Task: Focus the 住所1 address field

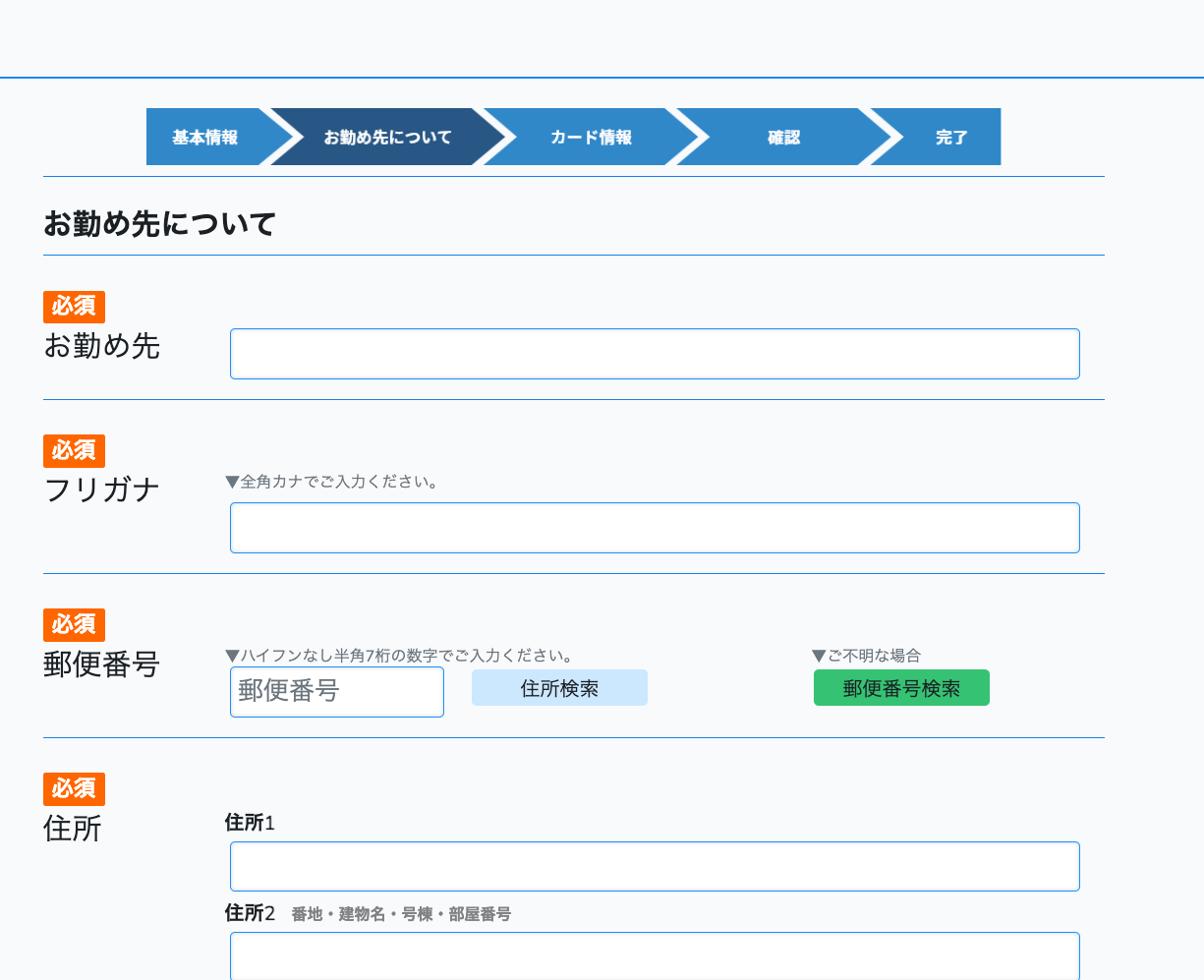Action: (x=655, y=866)
